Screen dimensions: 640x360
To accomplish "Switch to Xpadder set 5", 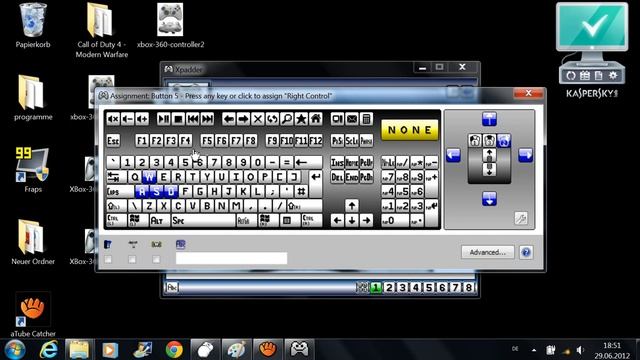I will pos(429,288).
